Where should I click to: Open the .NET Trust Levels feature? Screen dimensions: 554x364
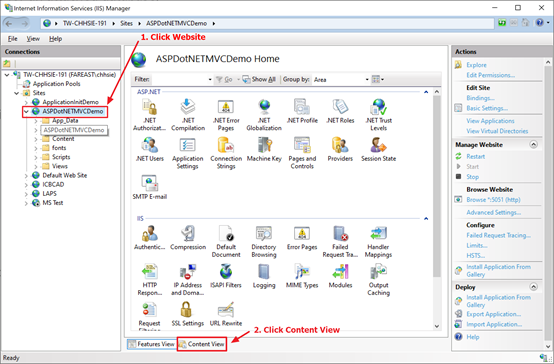point(378,115)
